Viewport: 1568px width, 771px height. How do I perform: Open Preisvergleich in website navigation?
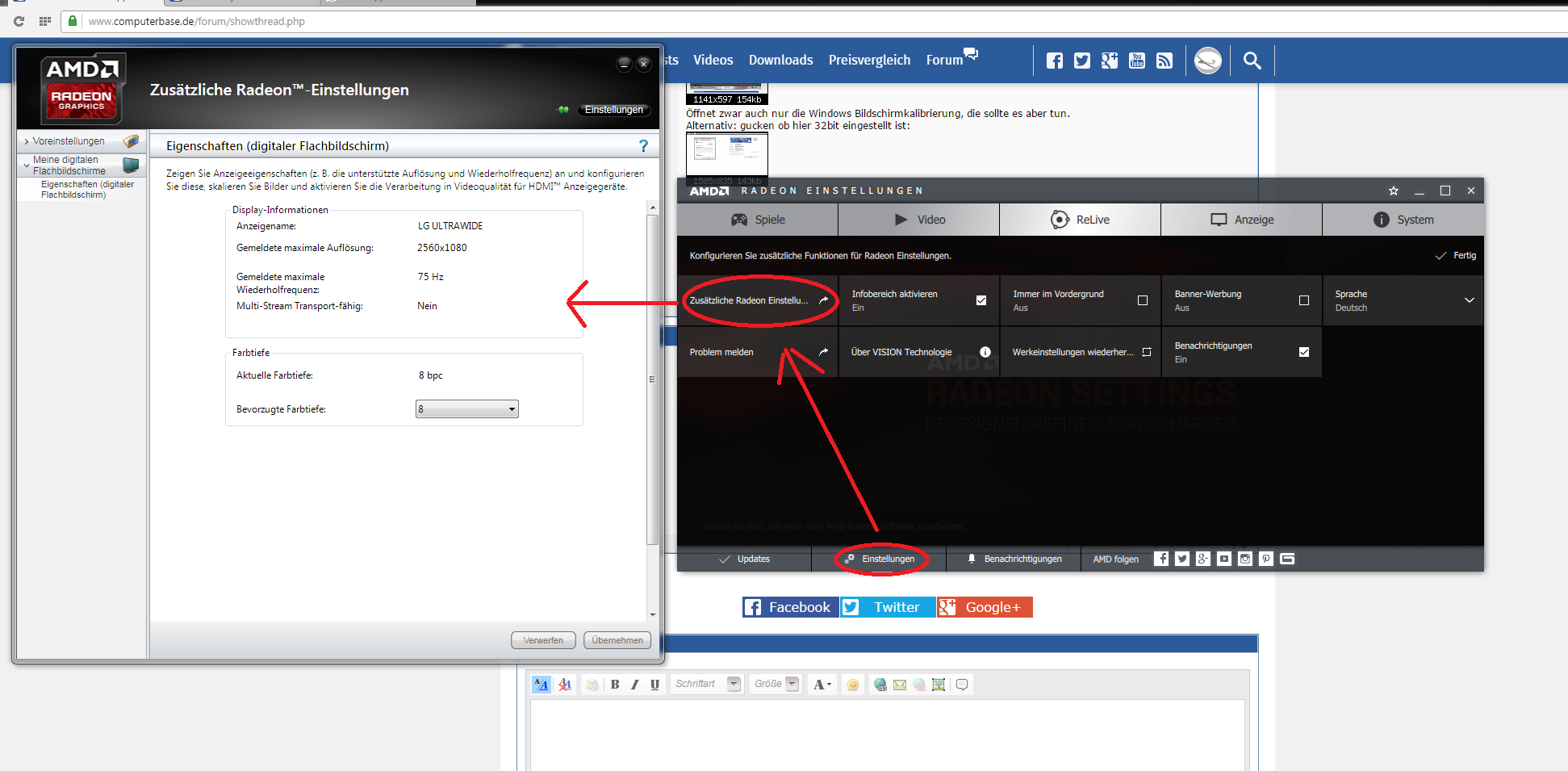click(x=869, y=61)
